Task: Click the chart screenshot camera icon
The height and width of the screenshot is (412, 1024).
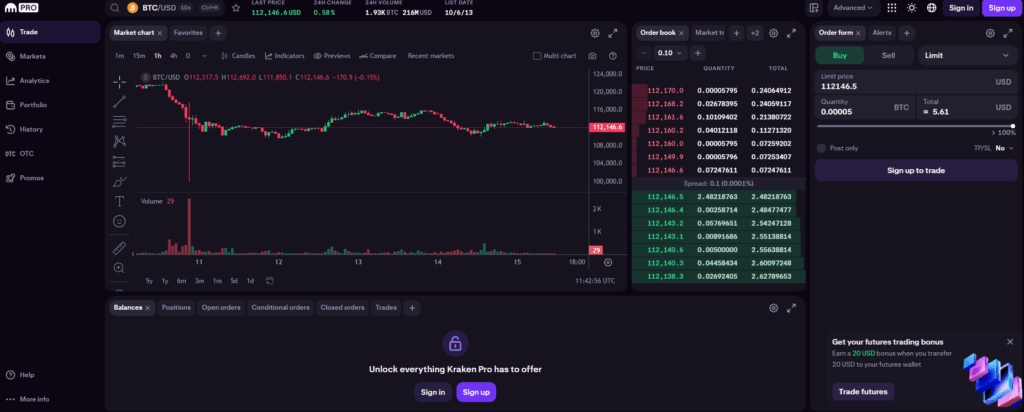Action: [593, 56]
